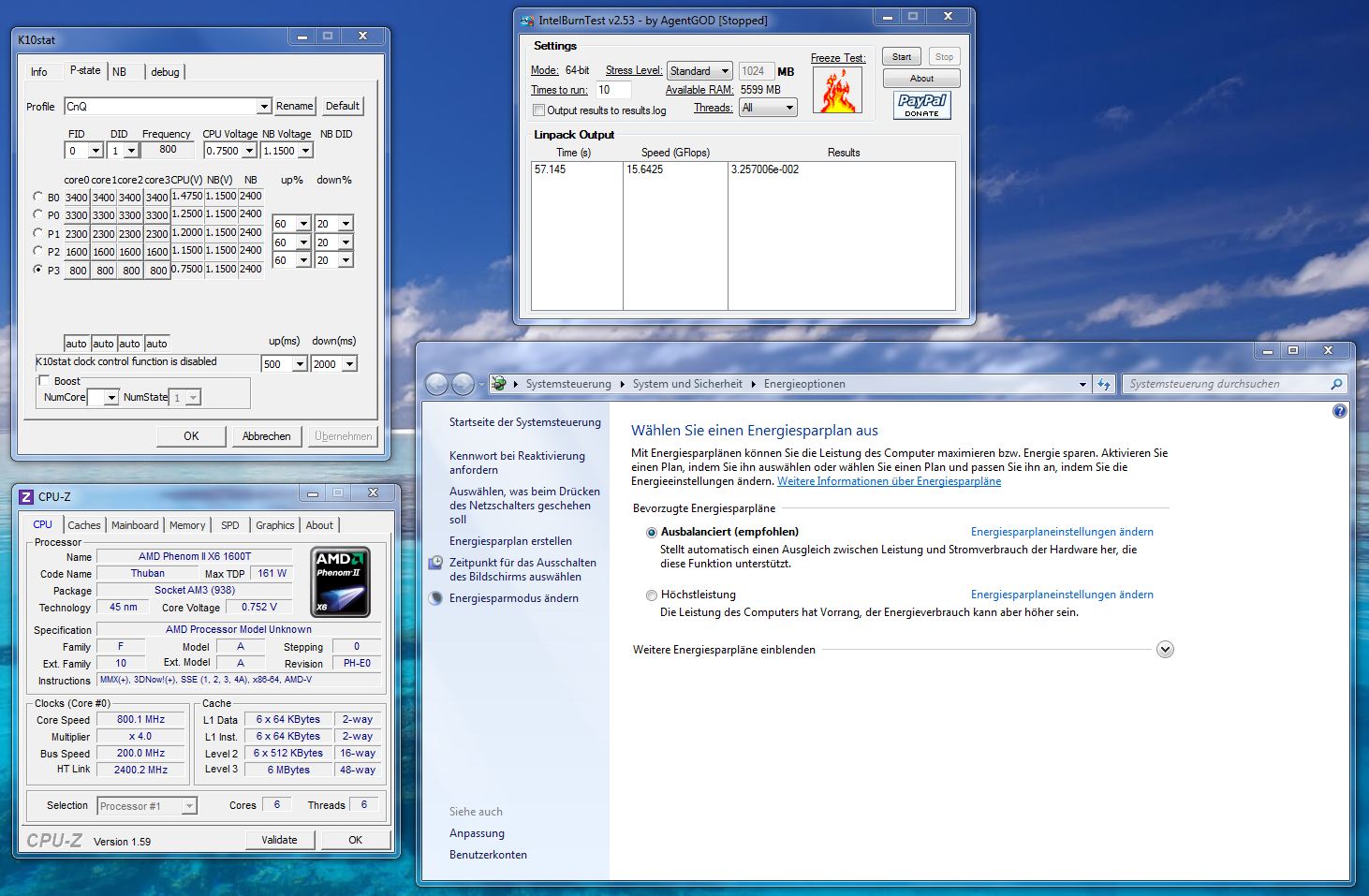The width and height of the screenshot is (1369, 896).
Task: Open the P1 up% 60 dropdown
Action: point(303,224)
